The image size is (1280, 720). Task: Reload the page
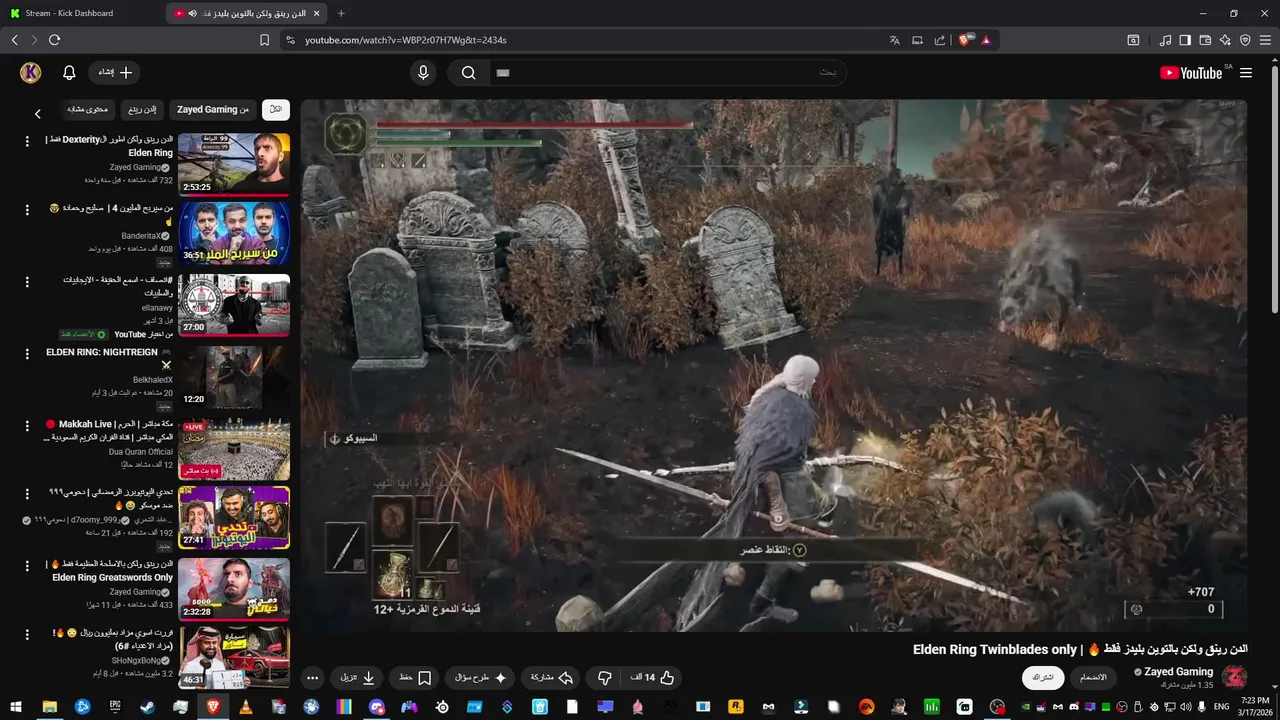(54, 40)
